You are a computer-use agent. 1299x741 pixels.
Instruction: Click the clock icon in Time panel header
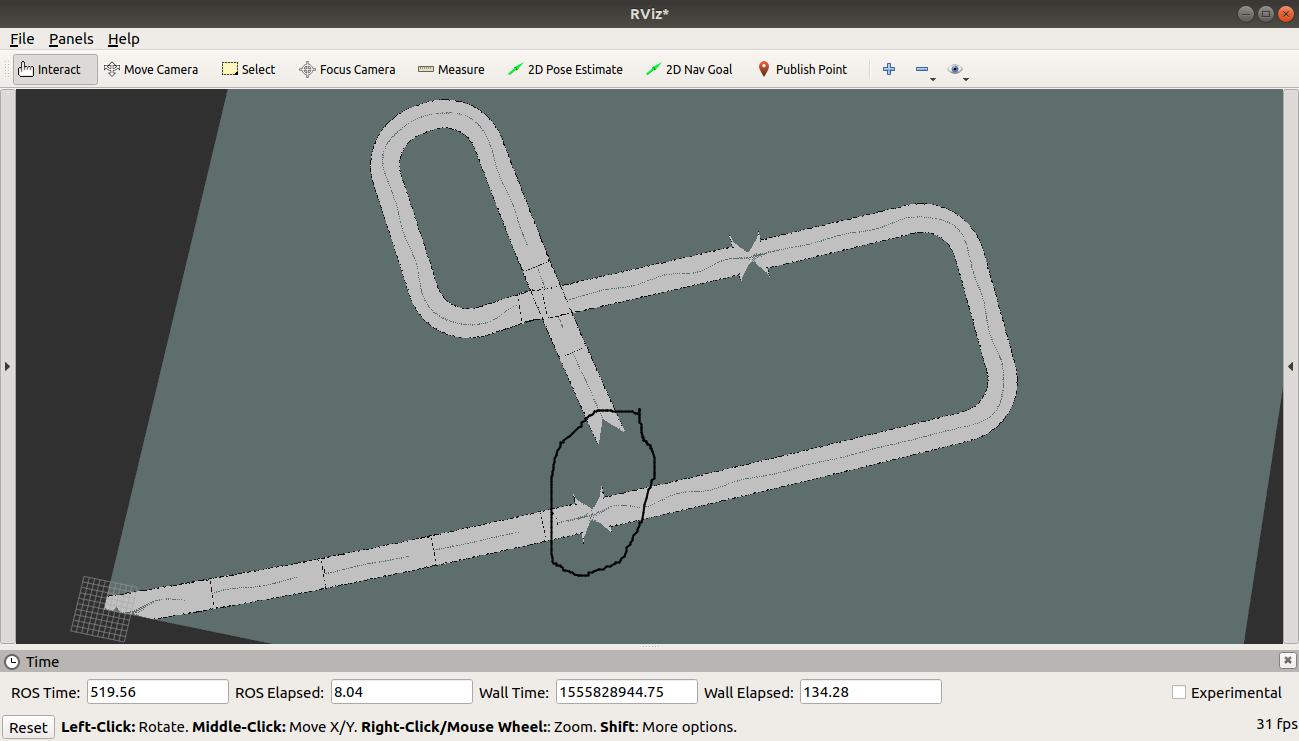point(12,661)
